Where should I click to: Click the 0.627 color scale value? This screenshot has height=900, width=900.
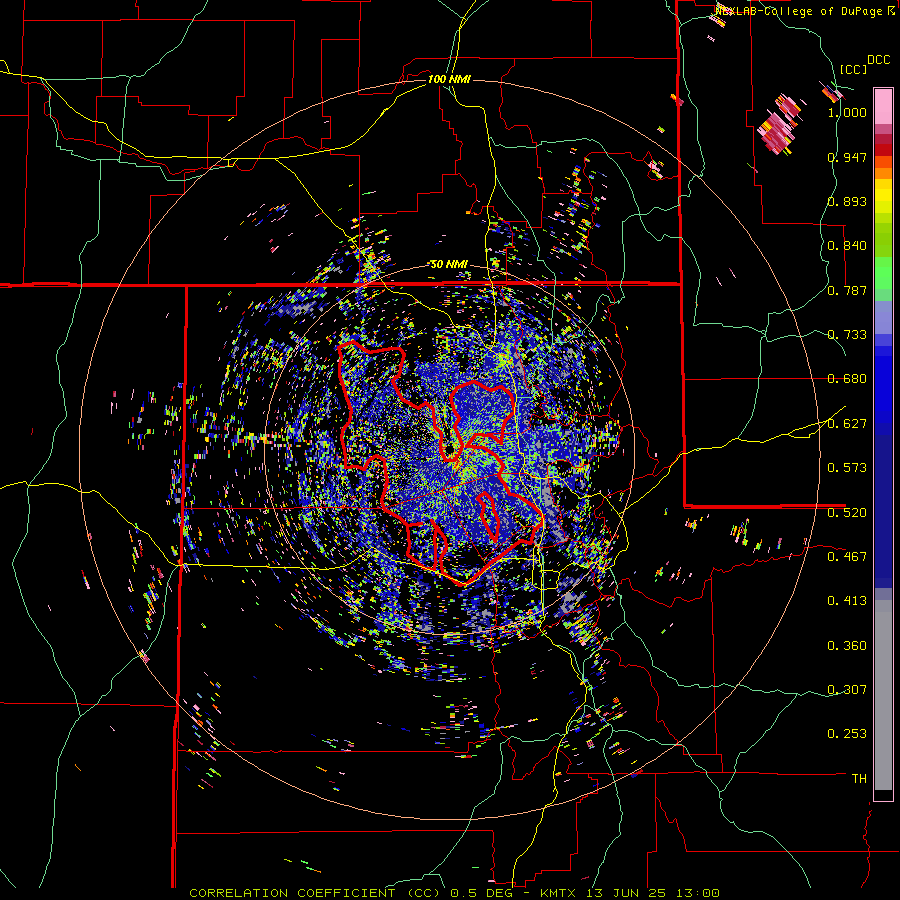coord(847,424)
